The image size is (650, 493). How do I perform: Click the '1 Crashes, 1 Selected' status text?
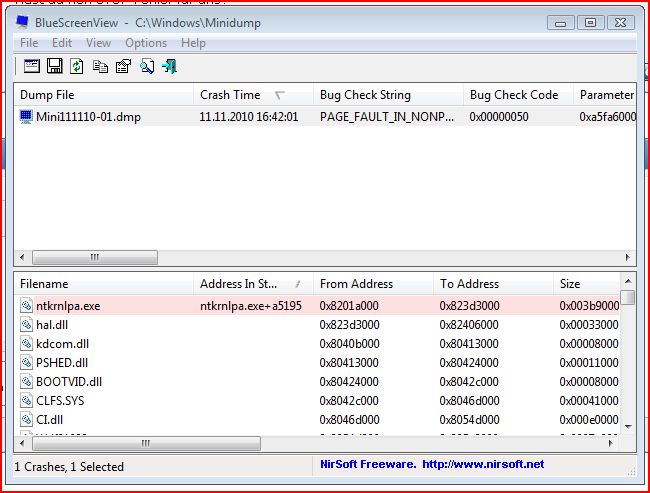click(x=69, y=467)
